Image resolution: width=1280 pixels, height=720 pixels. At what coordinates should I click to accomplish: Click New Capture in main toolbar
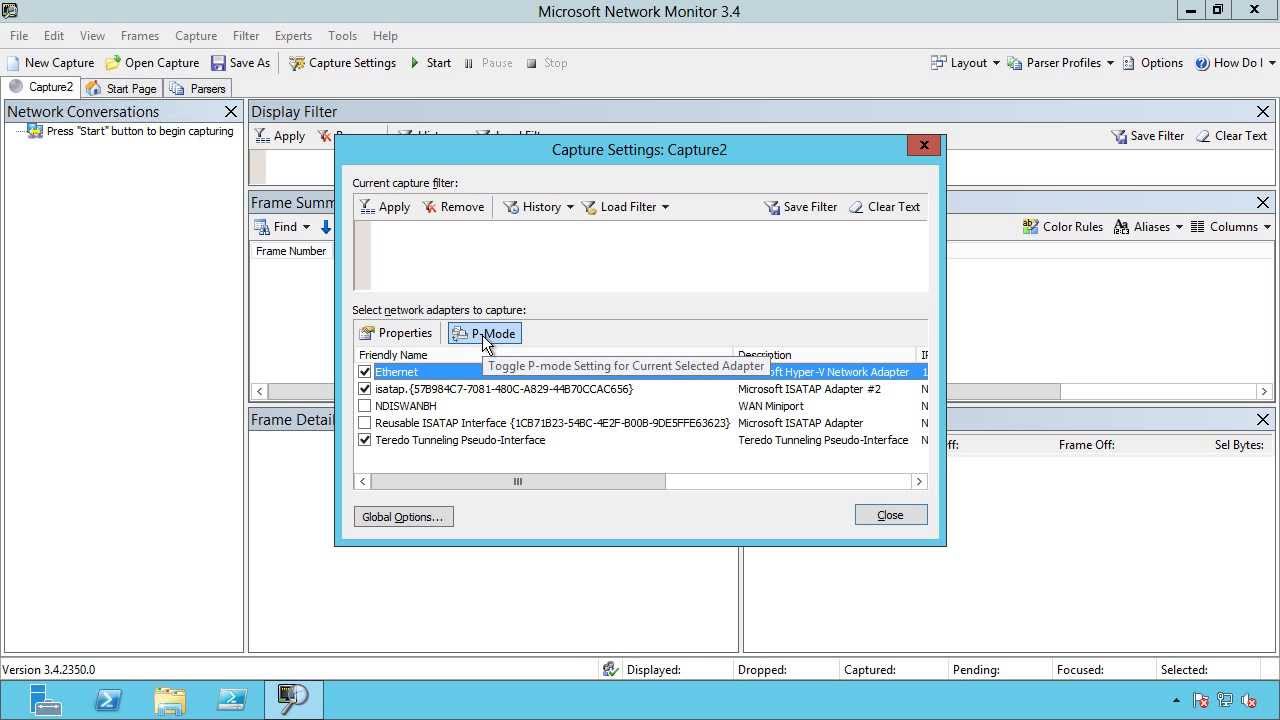click(x=50, y=63)
